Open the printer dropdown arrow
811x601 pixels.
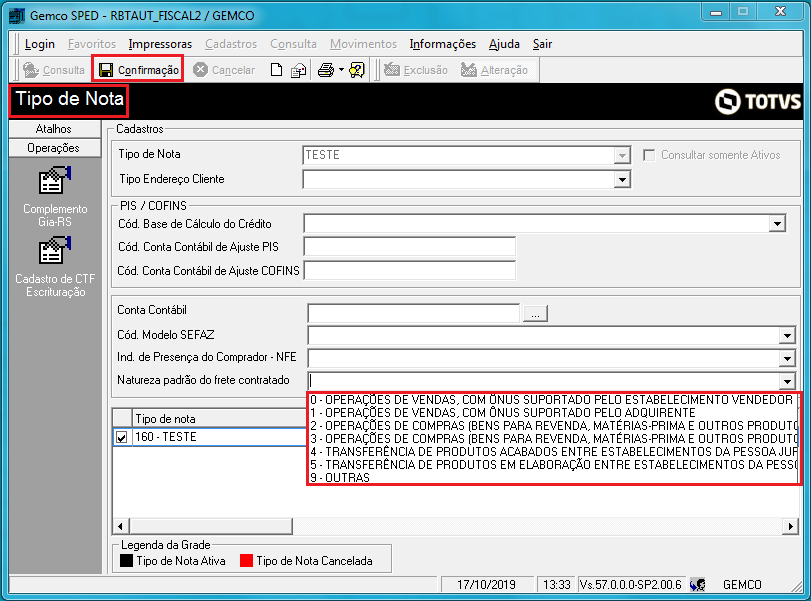point(341,70)
